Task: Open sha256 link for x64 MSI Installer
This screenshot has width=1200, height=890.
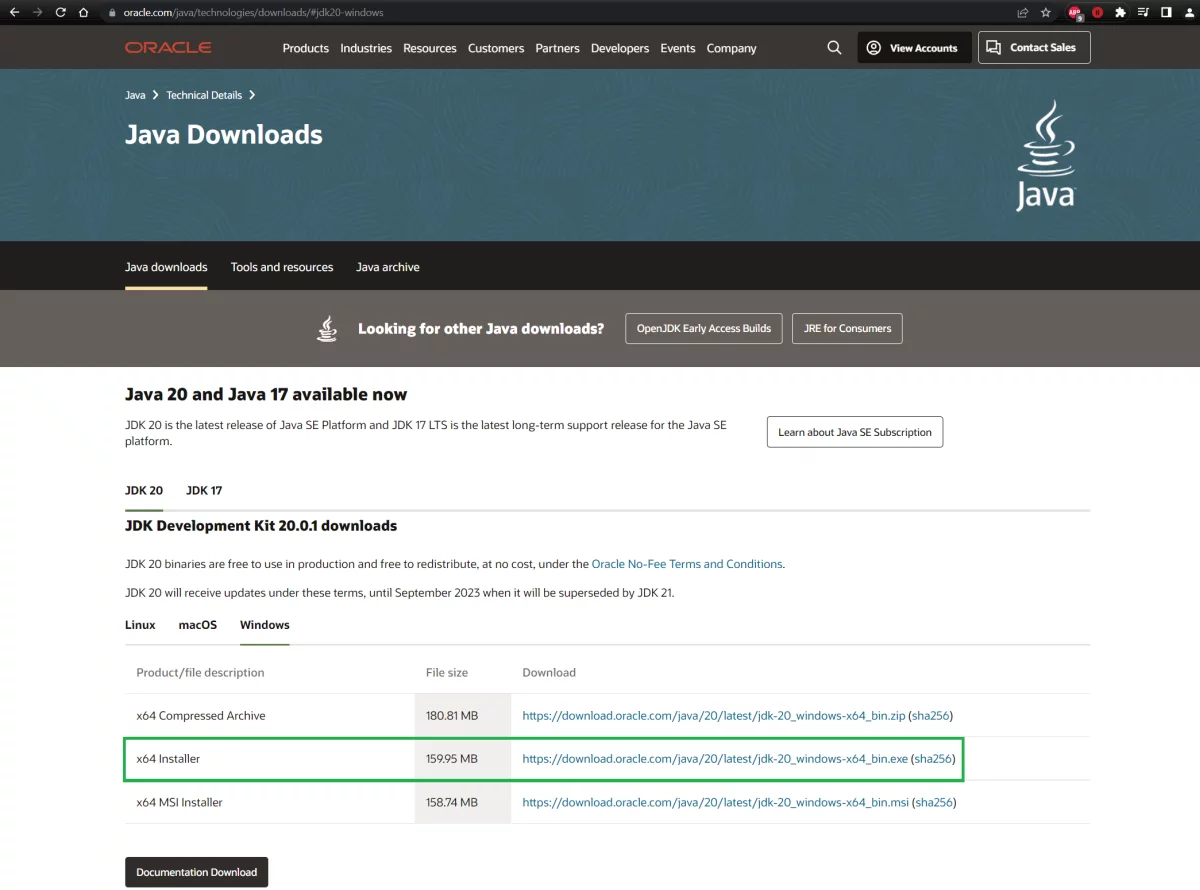Action: [x=934, y=802]
